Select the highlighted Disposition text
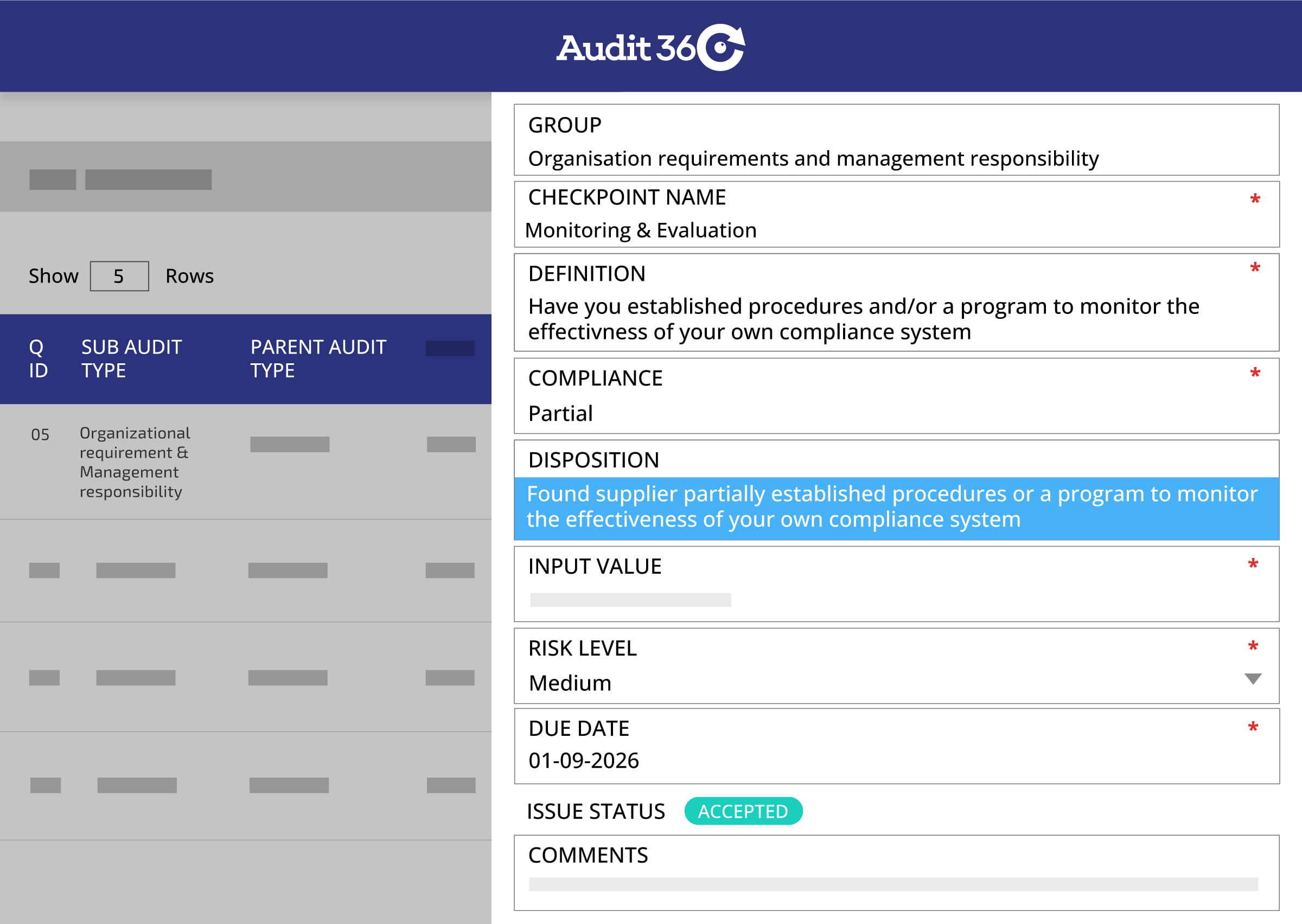 [x=896, y=508]
